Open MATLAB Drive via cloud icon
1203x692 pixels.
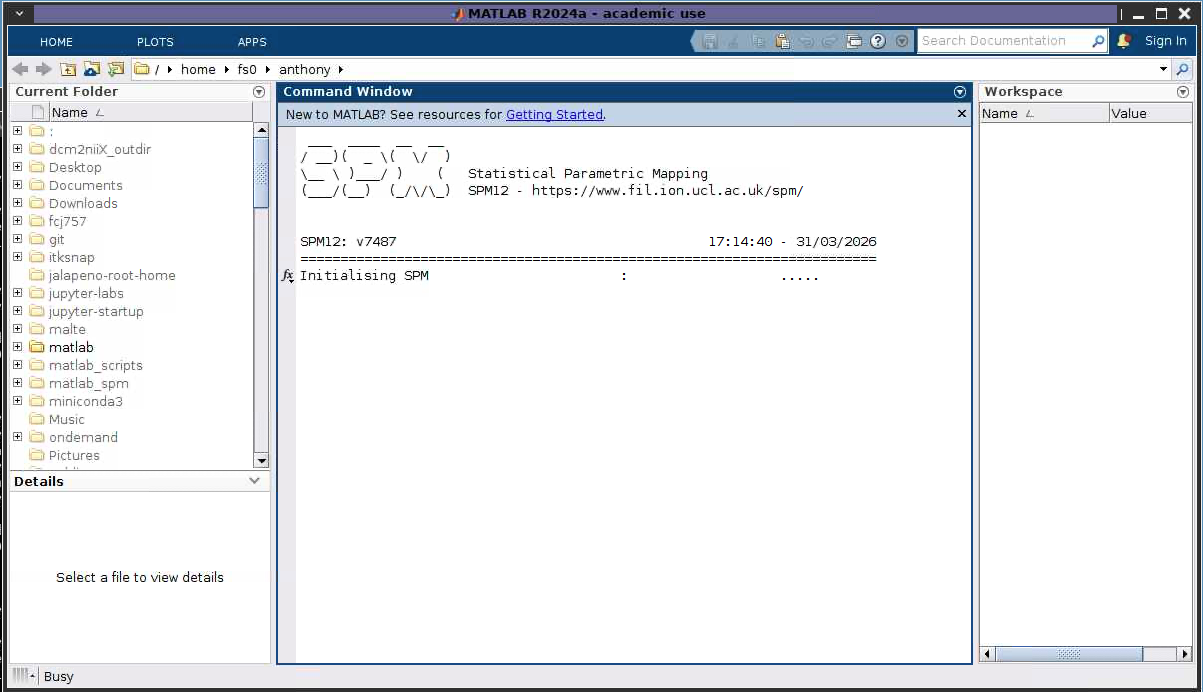[92, 69]
